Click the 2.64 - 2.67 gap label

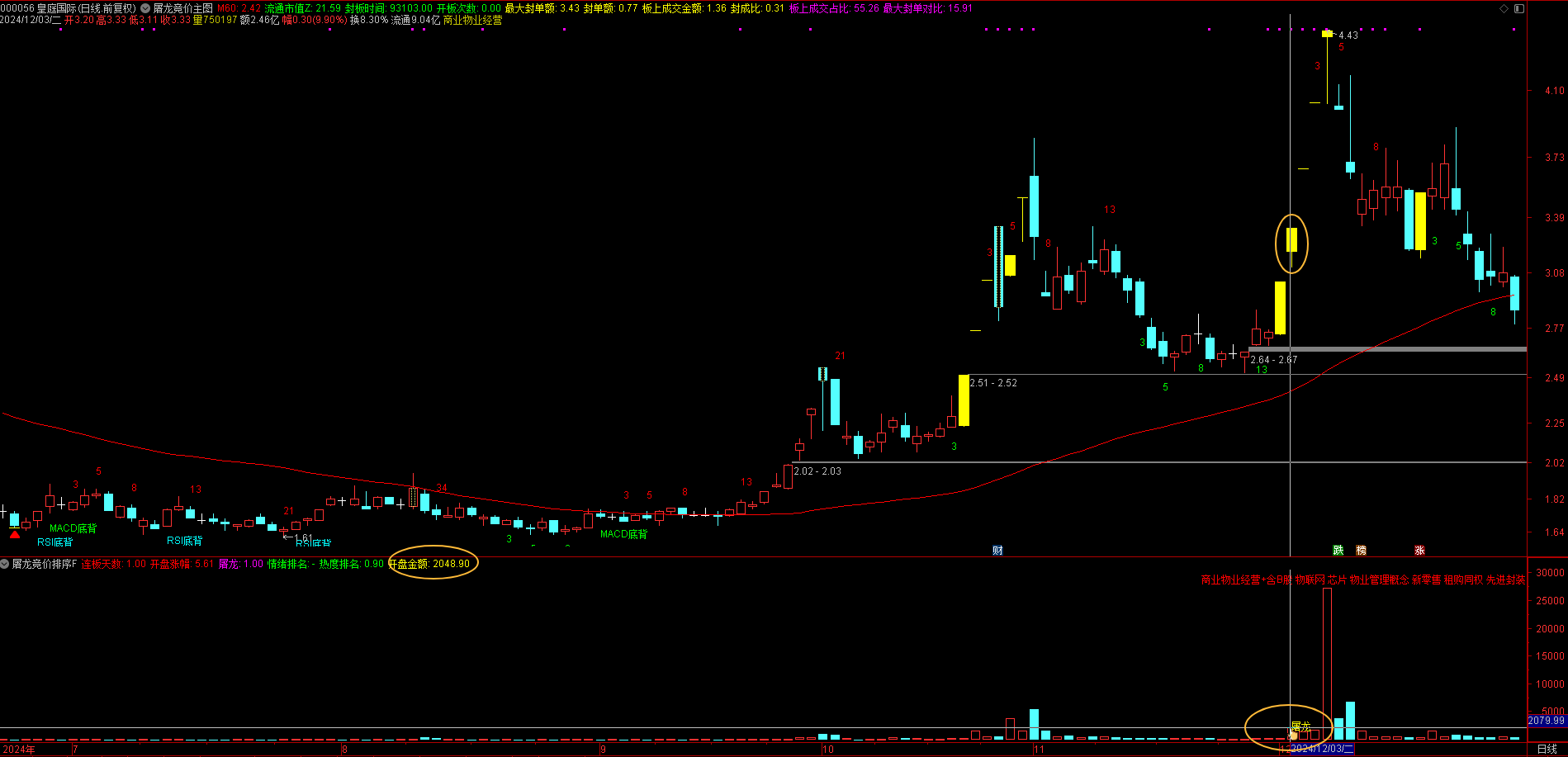tap(1274, 360)
